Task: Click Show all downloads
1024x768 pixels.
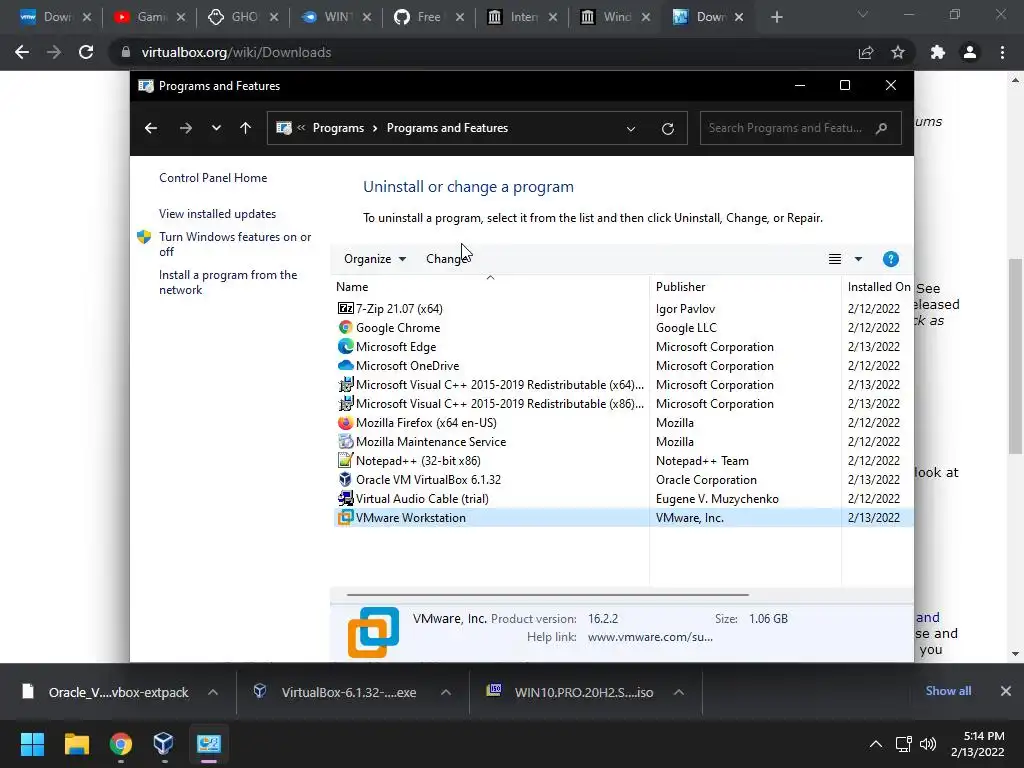Action: coord(948,691)
